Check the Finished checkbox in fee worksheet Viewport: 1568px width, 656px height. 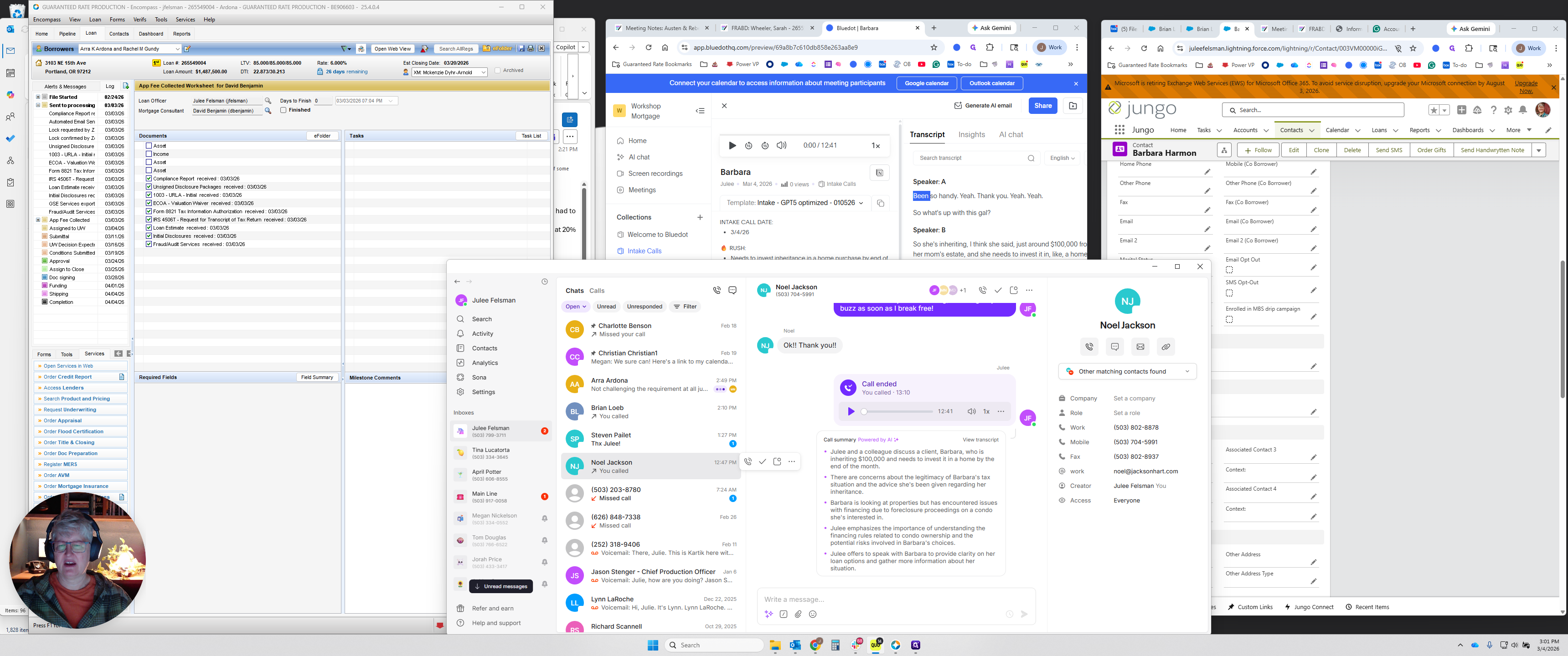click(284, 110)
